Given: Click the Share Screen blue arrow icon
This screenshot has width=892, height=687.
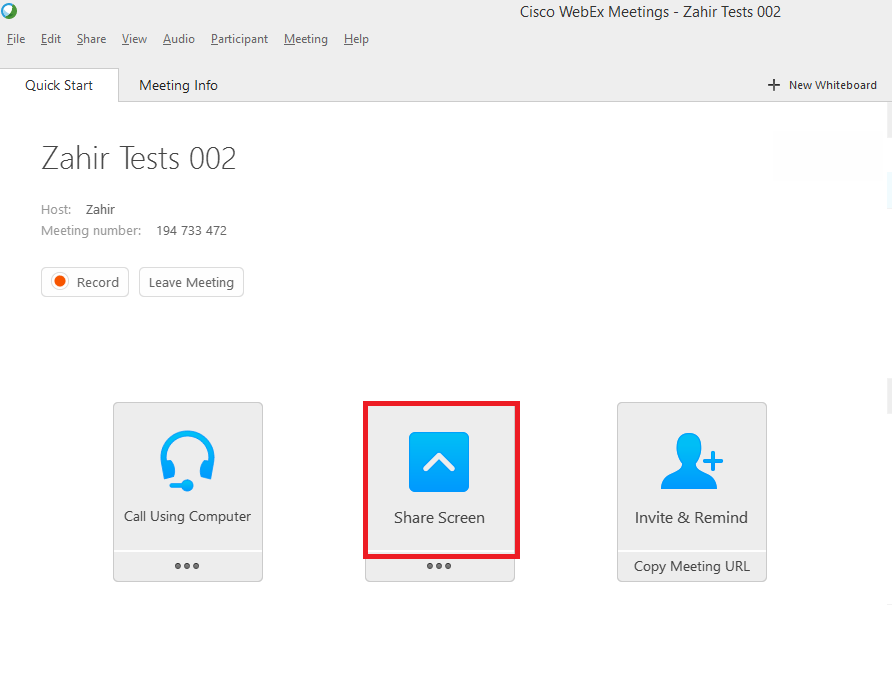Looking at the screenshot, I should (439, 462).
